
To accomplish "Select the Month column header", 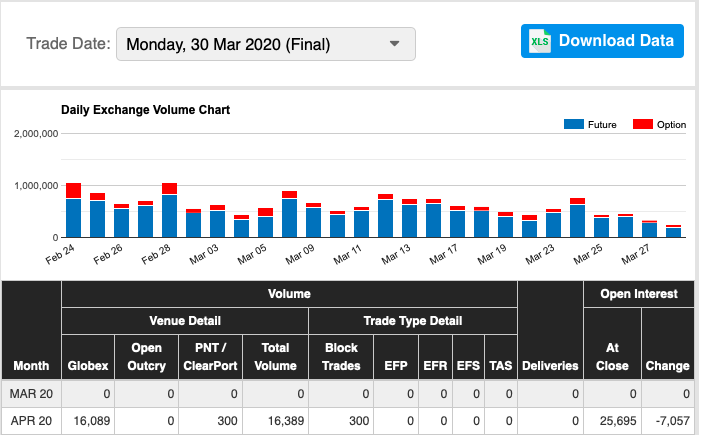I will [x=31, y=365].
